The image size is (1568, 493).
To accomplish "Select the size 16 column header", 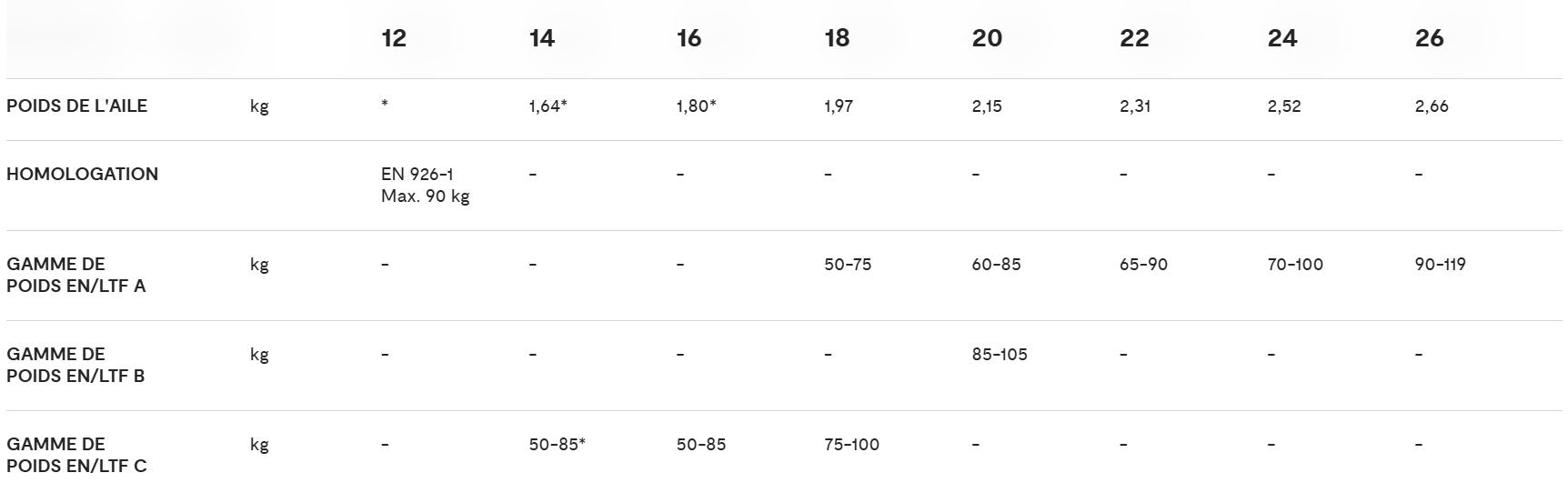I will tap(689, 38).
